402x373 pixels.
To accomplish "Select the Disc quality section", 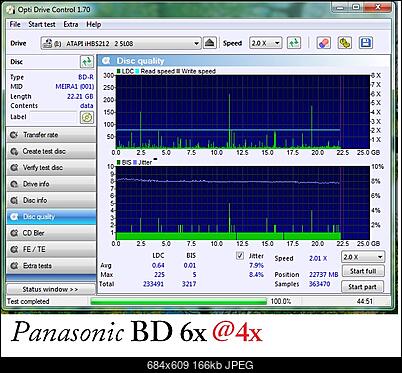I will click(x=51, y=217).
